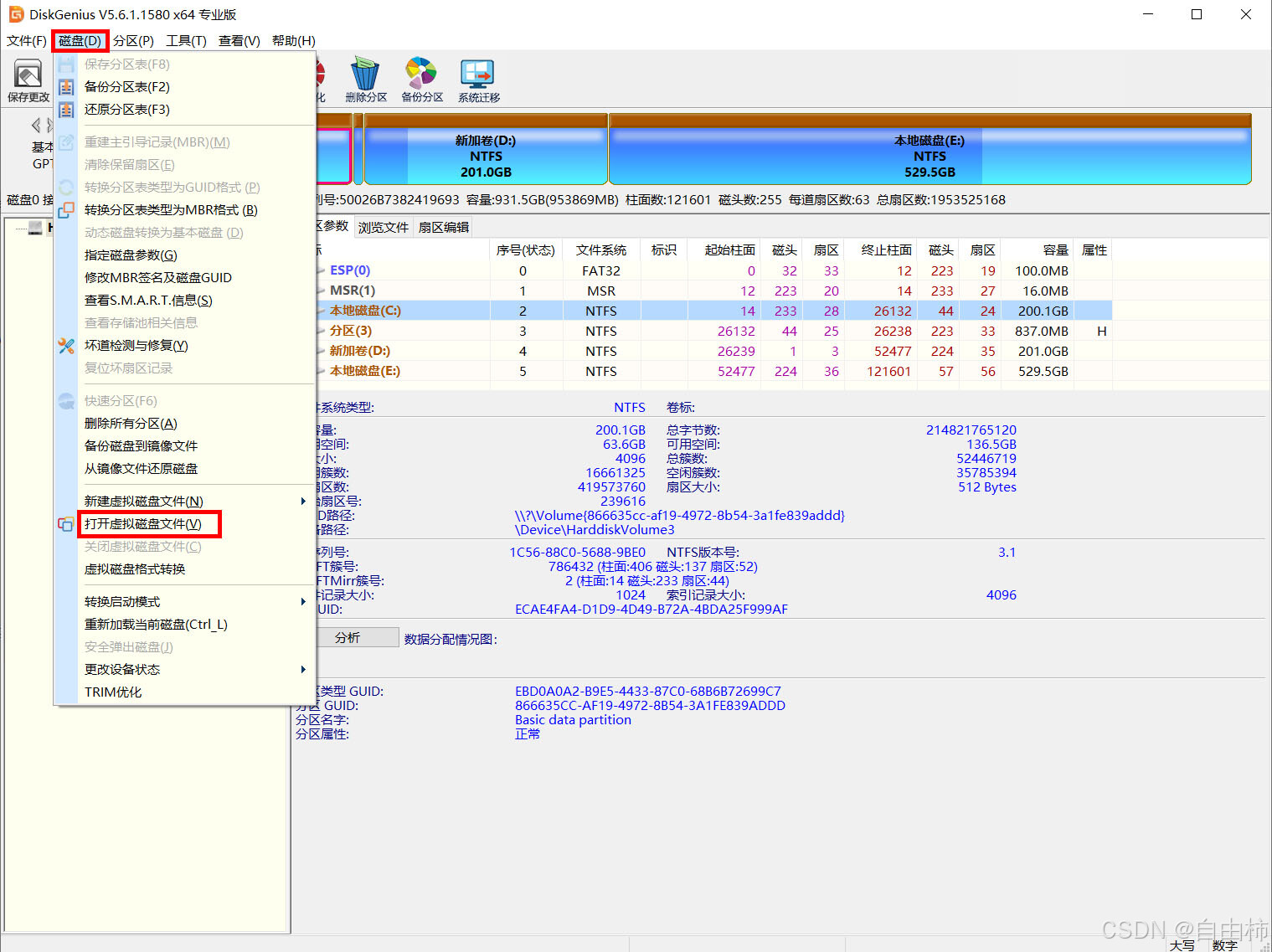Viewport: 1272px width, 952px height.
Task: Open the 帮助(H) menu
Action: 294,41
